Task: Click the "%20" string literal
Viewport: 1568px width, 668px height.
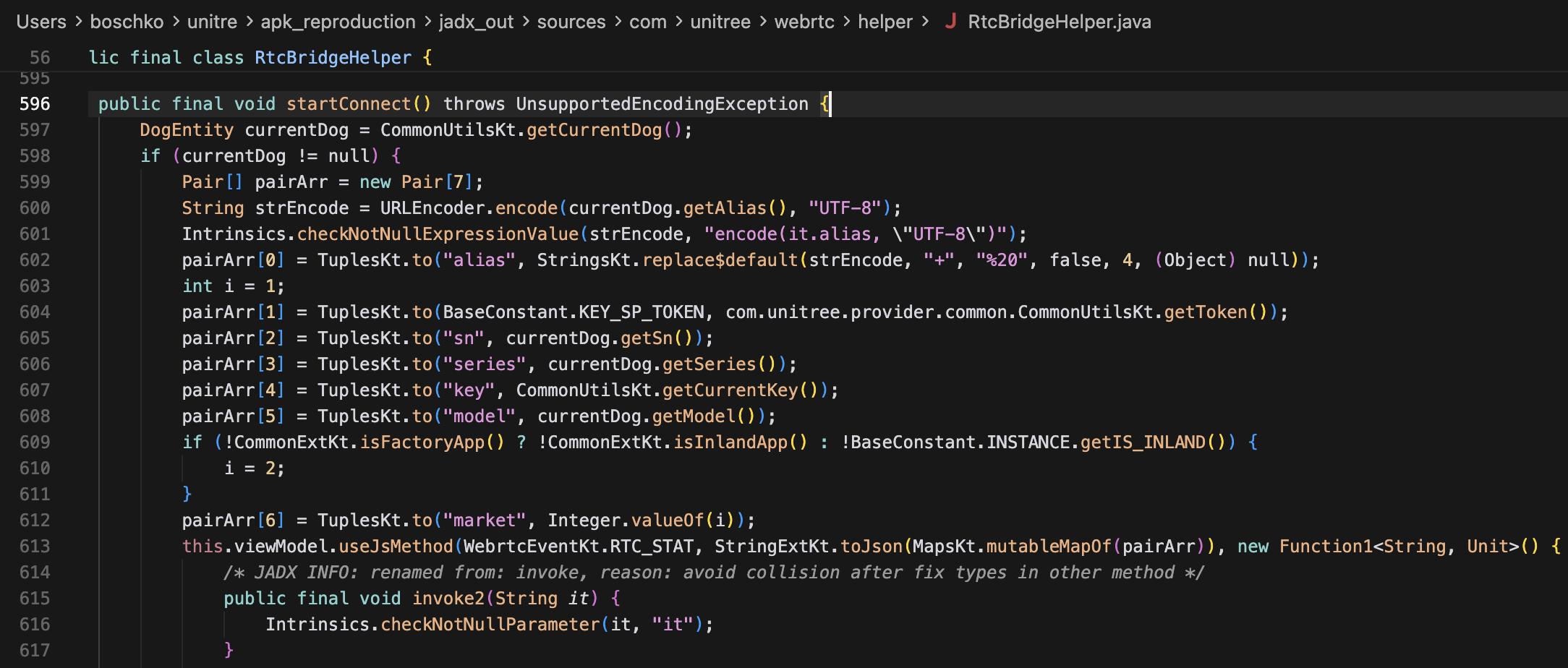Action: [1002, 260]
